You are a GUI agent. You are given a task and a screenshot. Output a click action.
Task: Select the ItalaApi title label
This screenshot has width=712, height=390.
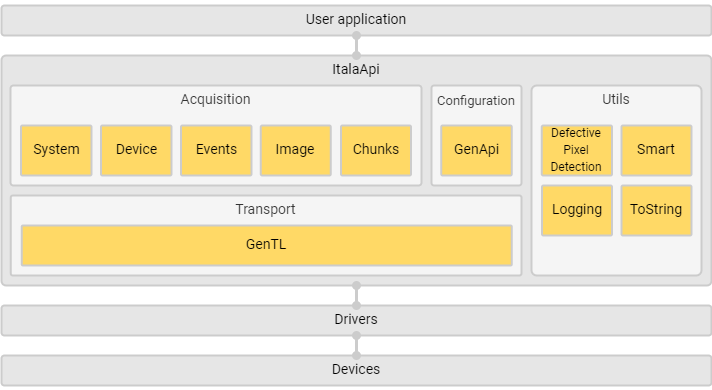[356, 69]
